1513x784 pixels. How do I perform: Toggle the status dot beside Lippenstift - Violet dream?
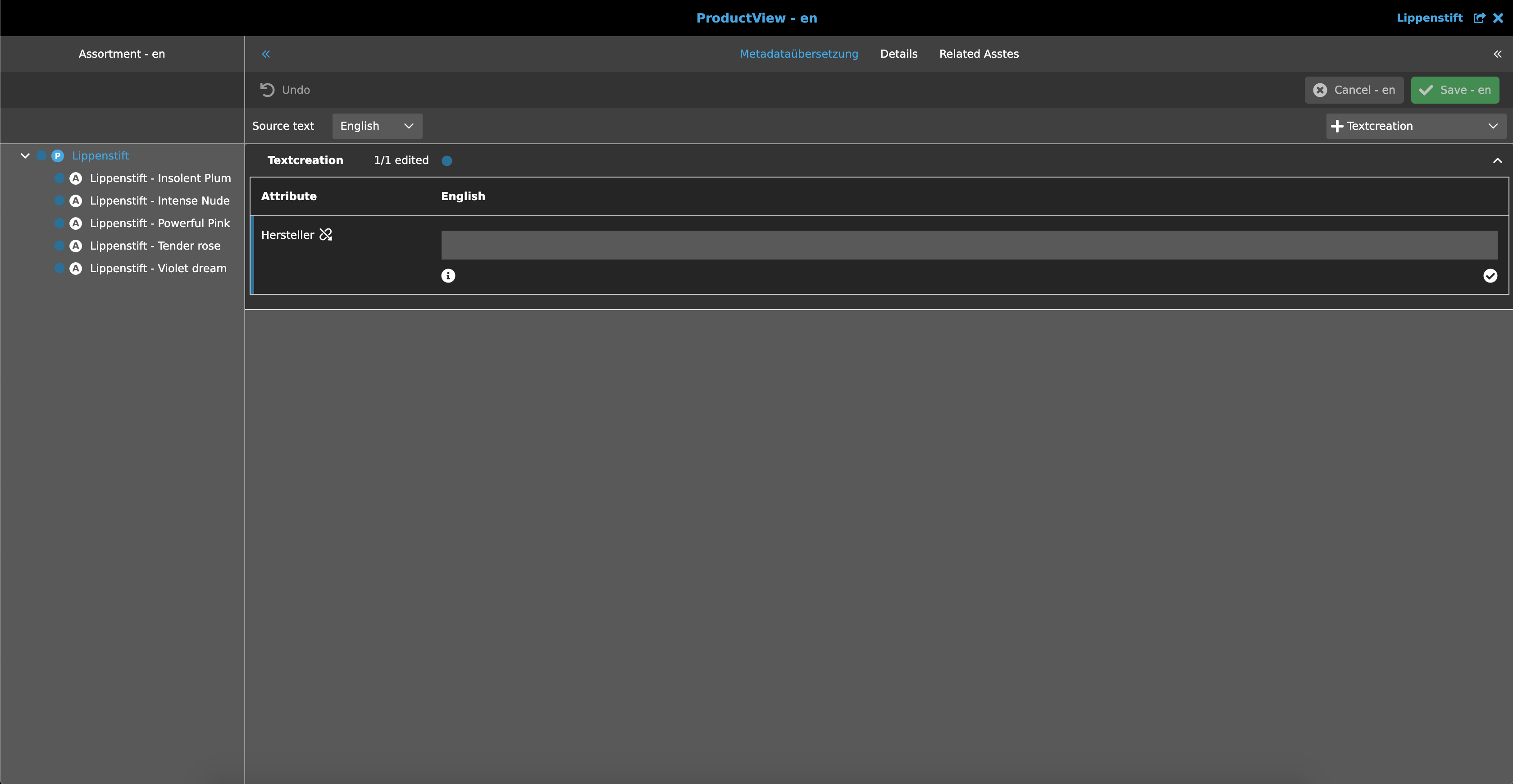click(x=59, y=268)
